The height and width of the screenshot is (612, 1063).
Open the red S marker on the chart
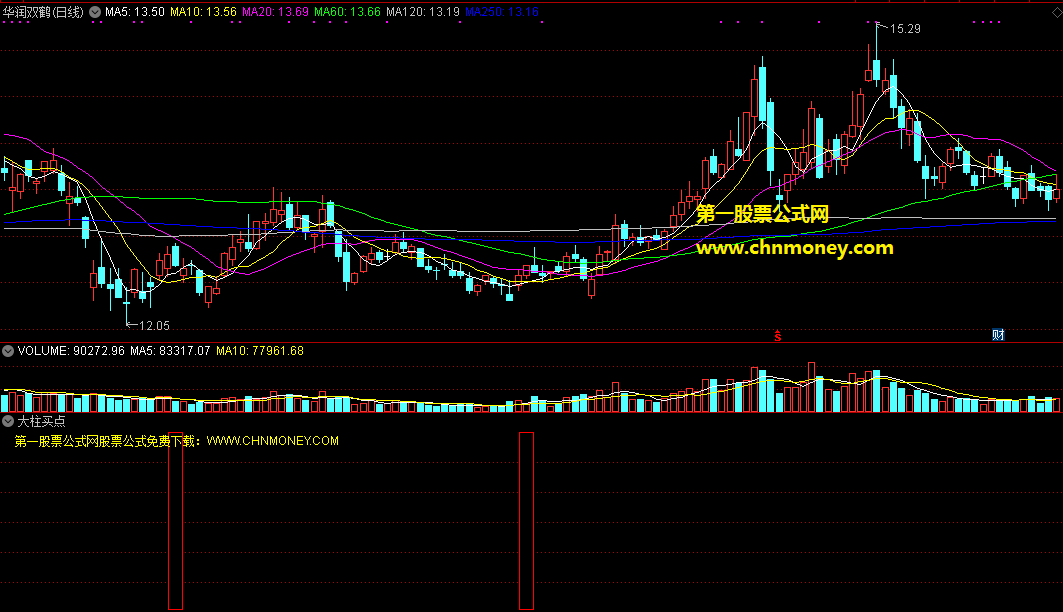pyautogui.click(x=778, y=335)
